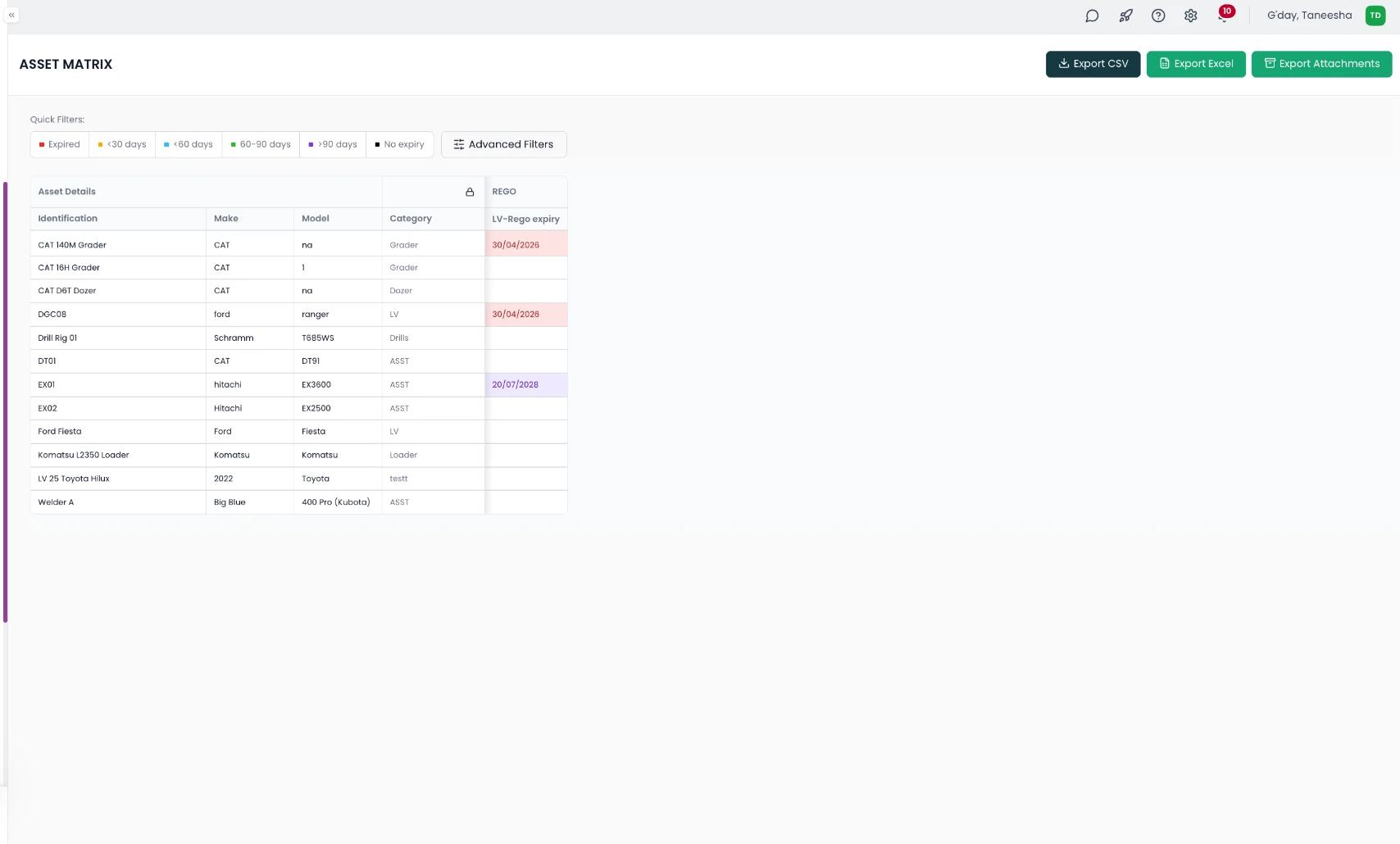This screenshot has width=1400, height=844.
Task: Open Advanced Filters
Action: (503, 144)
